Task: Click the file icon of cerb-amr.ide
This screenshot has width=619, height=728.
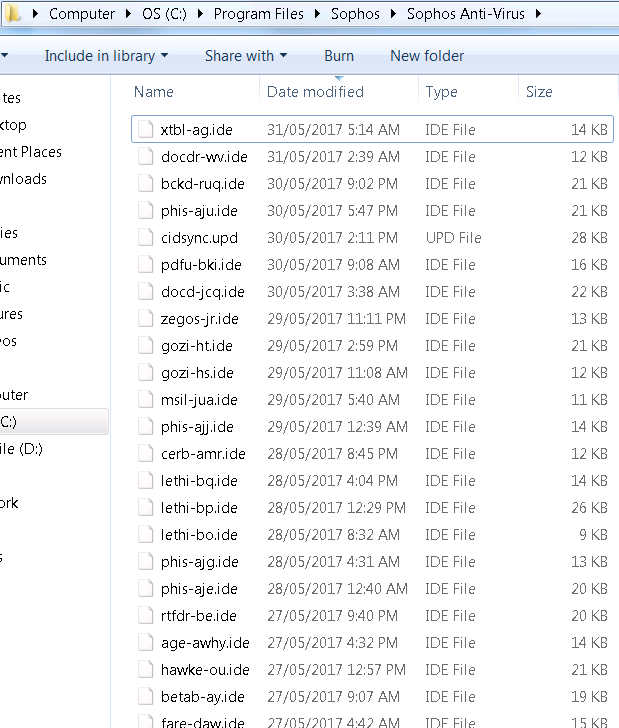Action: [145, 454]
